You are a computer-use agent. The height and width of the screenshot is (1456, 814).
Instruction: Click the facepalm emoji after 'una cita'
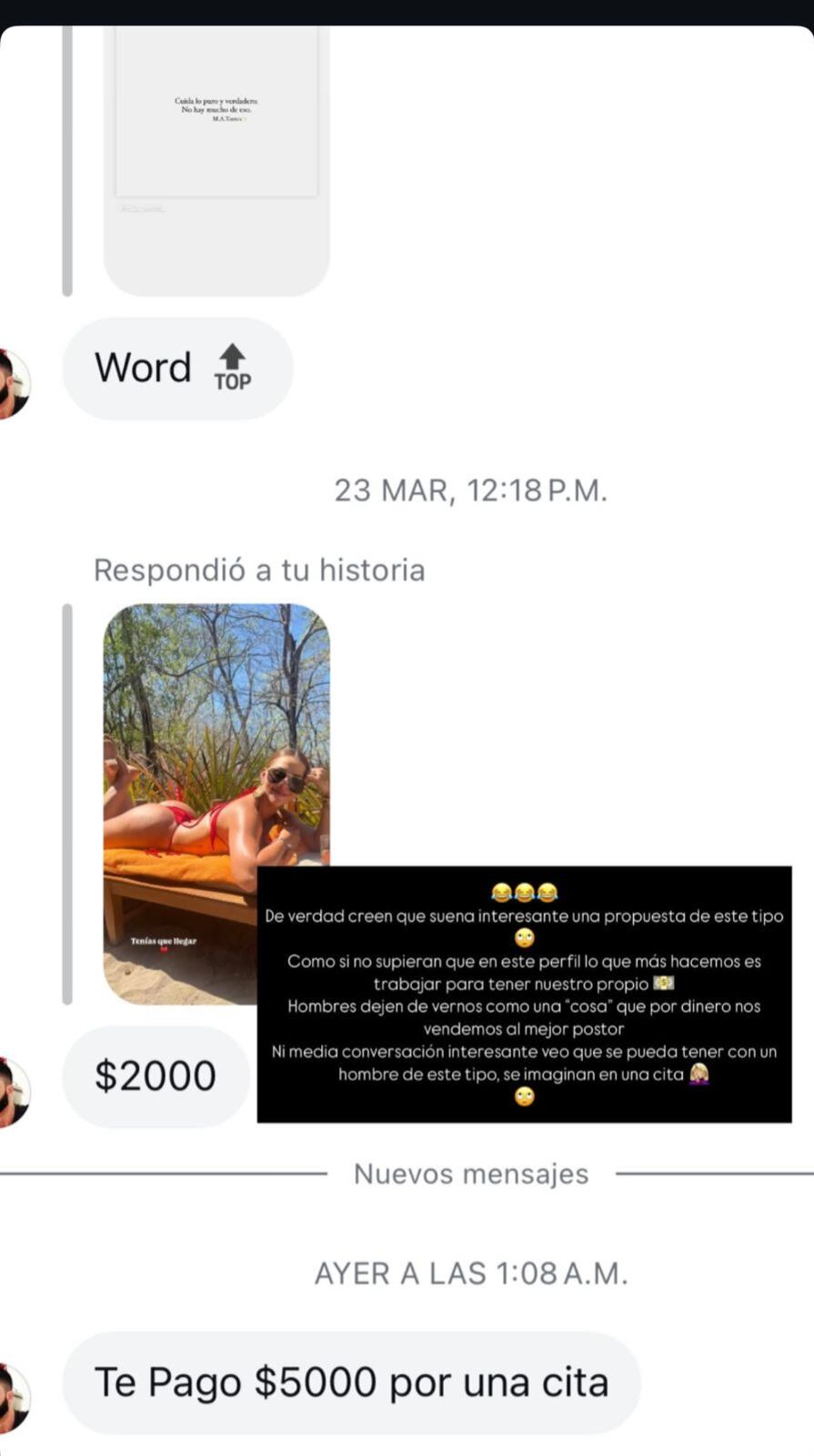699,1074
